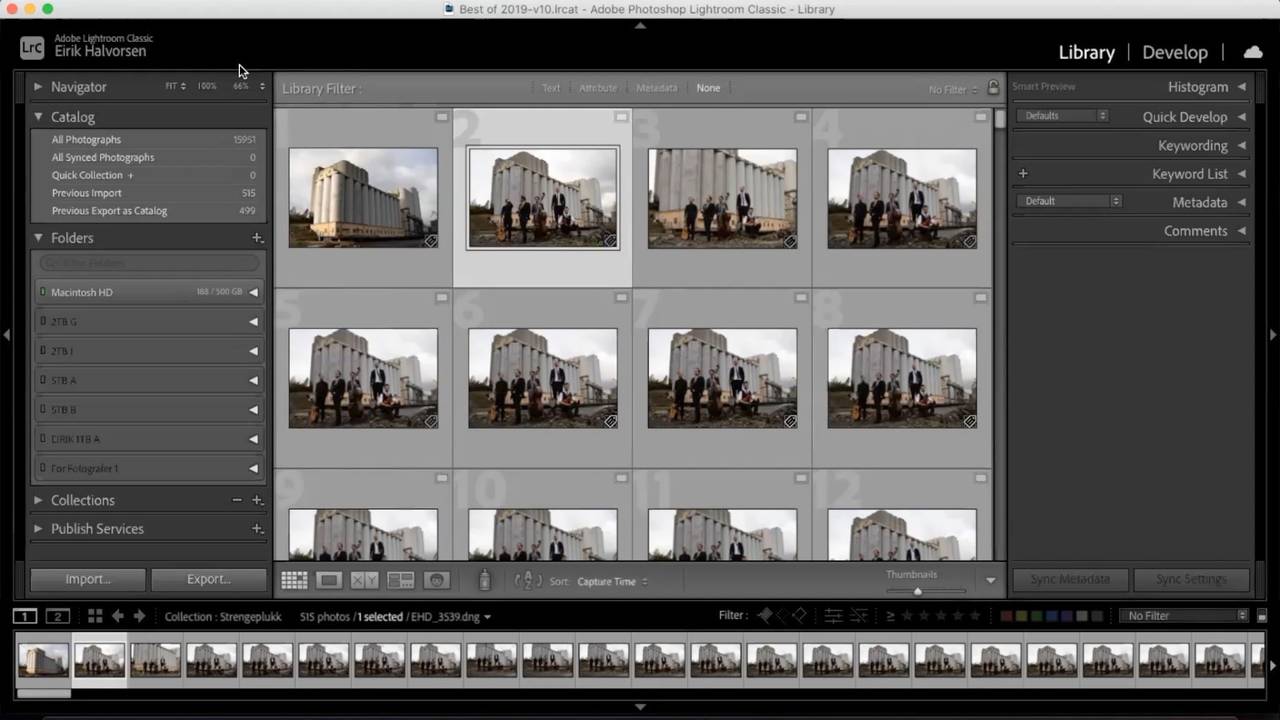Image resolution: width=1280 pixels, height=720 pixels.
Task: Select None in Library Filter bar
Action: click(708, 88)
